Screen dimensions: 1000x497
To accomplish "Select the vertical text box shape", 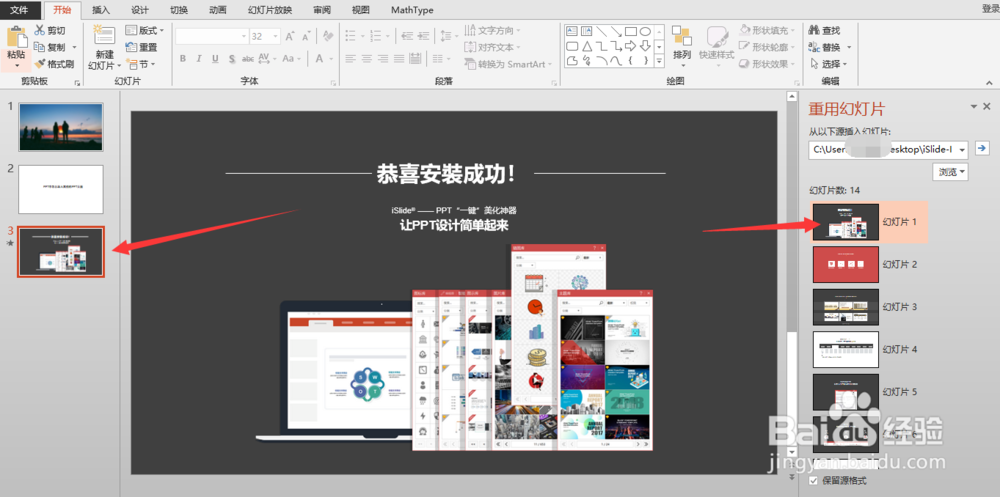I will click(586, 31).
